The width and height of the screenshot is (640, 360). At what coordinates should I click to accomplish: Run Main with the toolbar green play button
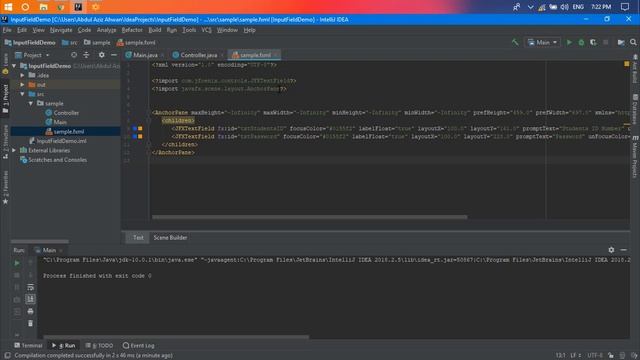(x=569, y=42)
